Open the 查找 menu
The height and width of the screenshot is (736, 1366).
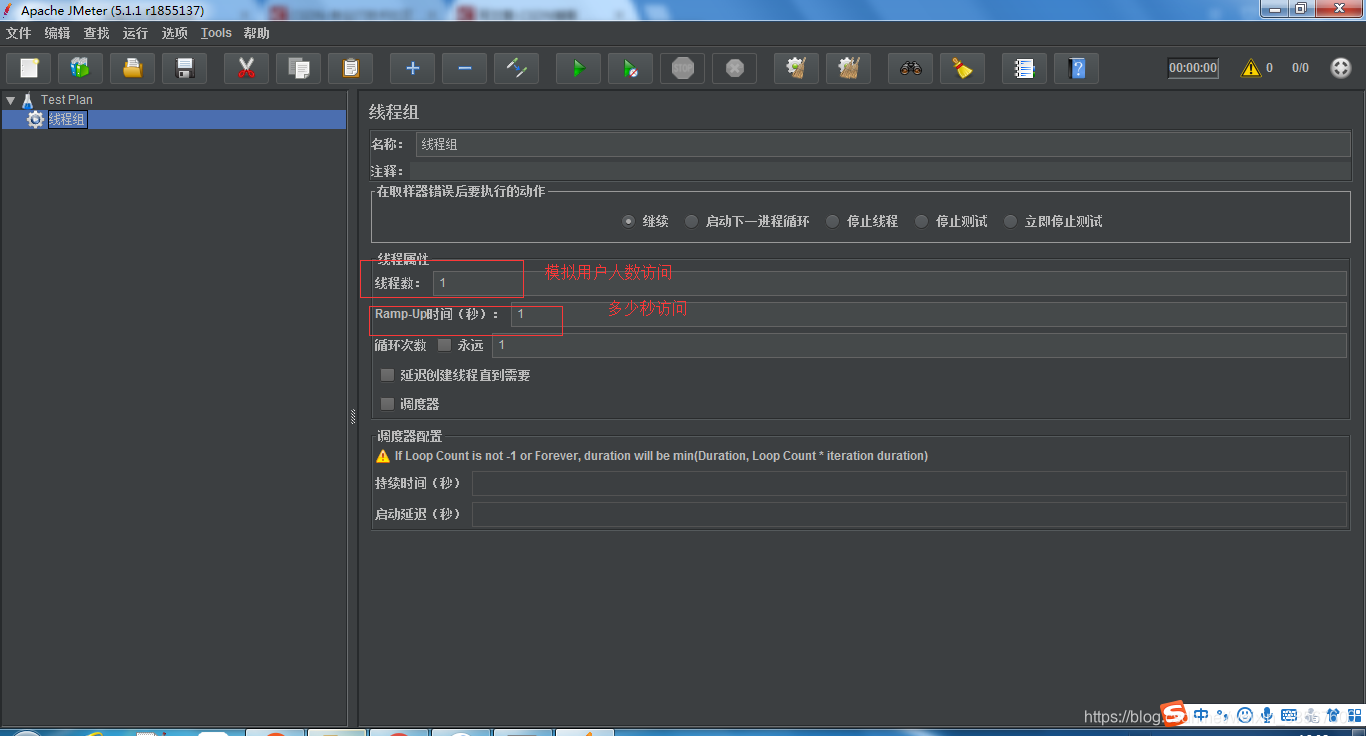(96, 33)
